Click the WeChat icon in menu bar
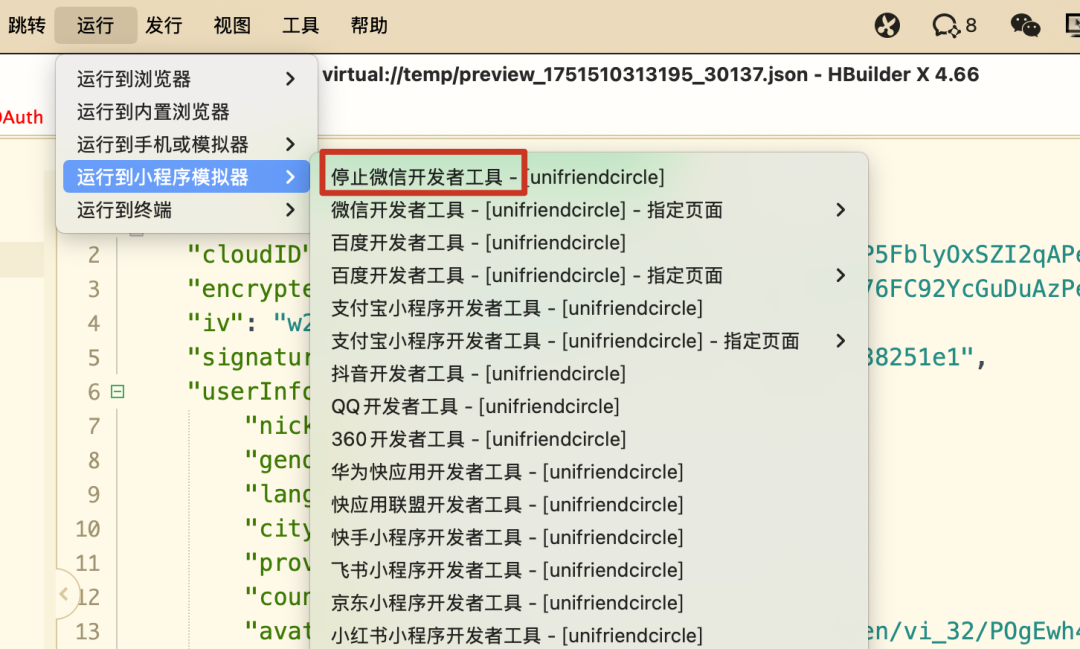This screenshot has width=1080, height=649. (x=1025, y=25)
